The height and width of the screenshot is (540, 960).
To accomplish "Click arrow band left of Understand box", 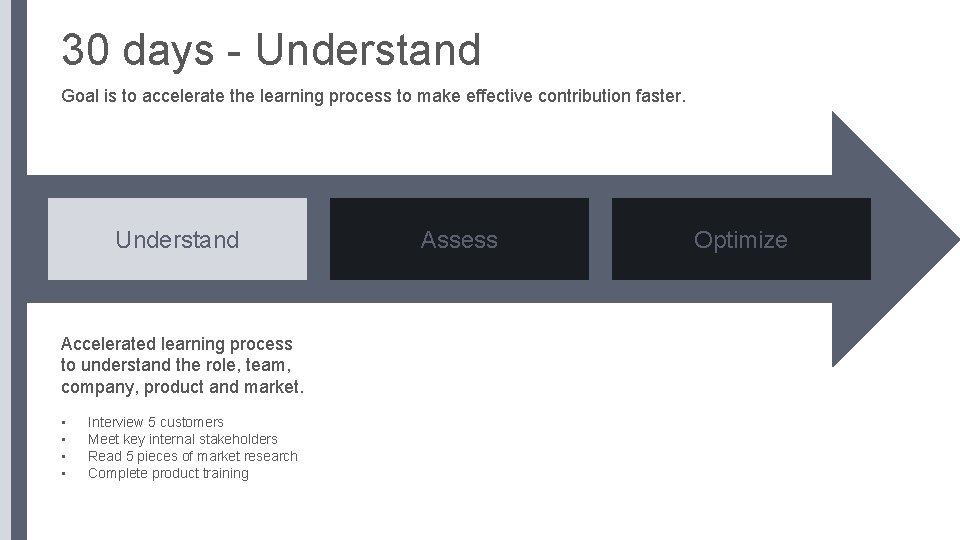I will tap(37, 239).
